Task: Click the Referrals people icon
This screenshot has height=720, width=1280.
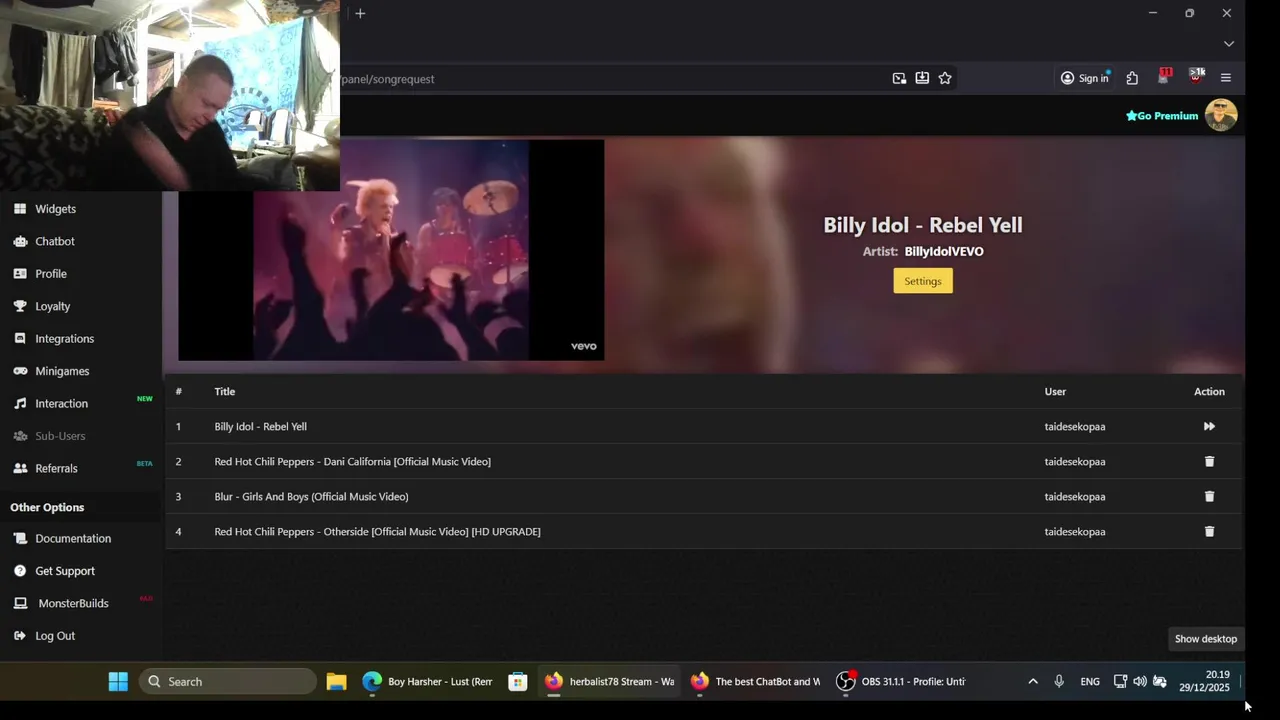Action: click(20, 468)
